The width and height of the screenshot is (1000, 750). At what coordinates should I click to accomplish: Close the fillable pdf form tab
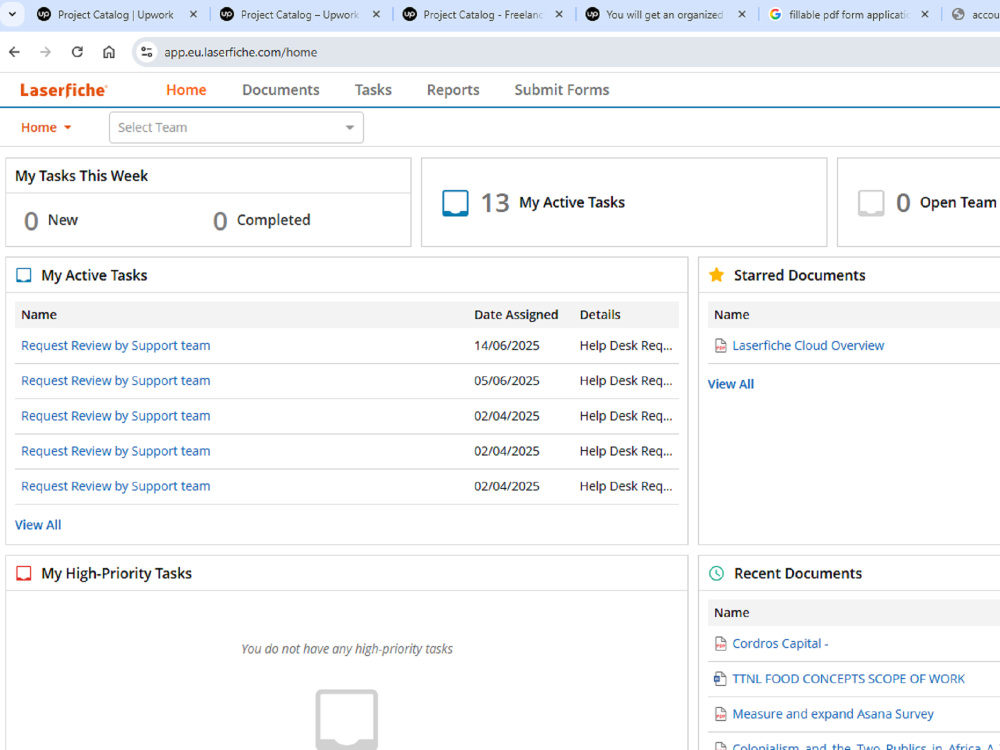click(x=925, y=14)
